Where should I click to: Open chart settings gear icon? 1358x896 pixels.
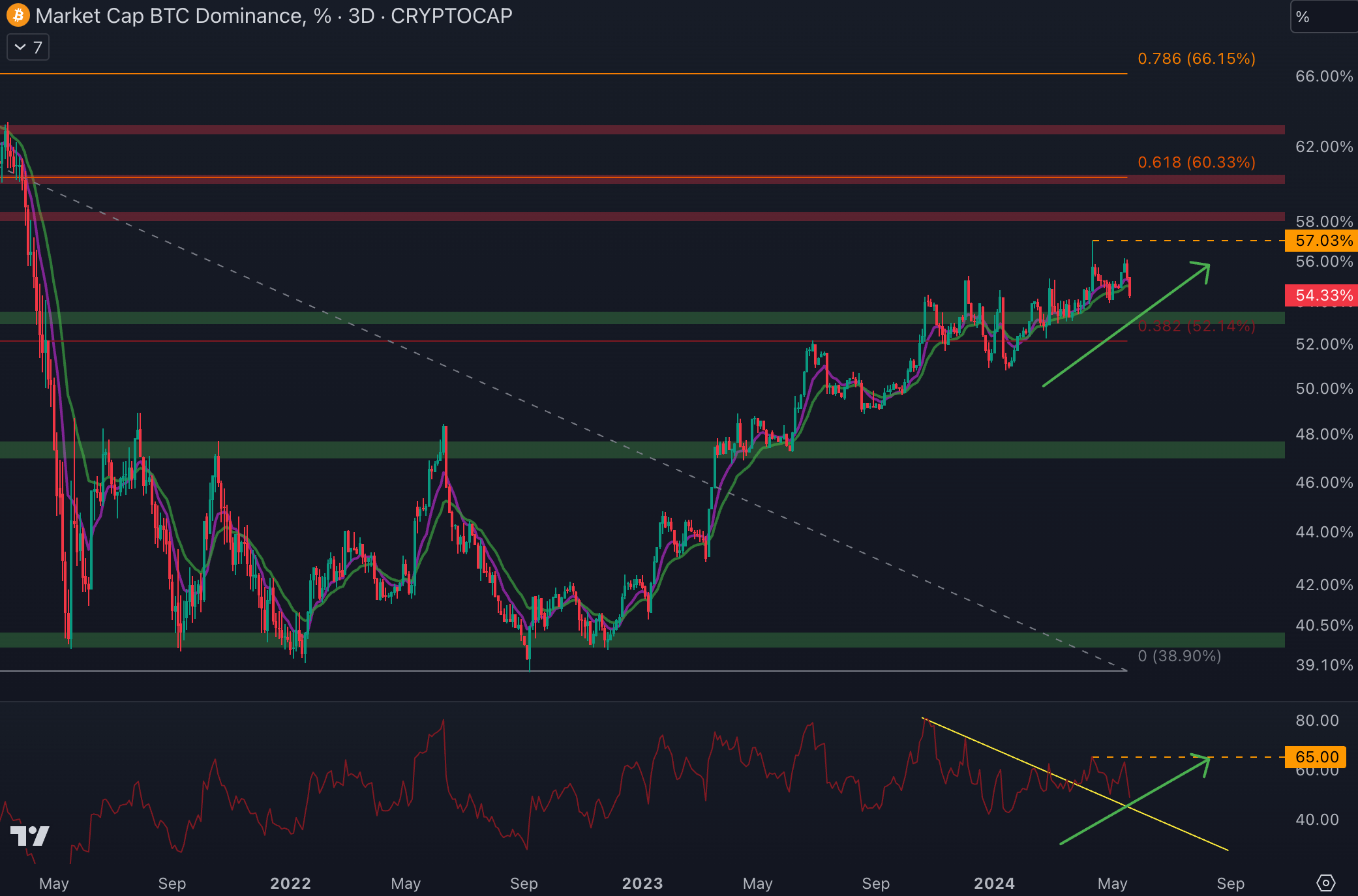pos(1325,883)
